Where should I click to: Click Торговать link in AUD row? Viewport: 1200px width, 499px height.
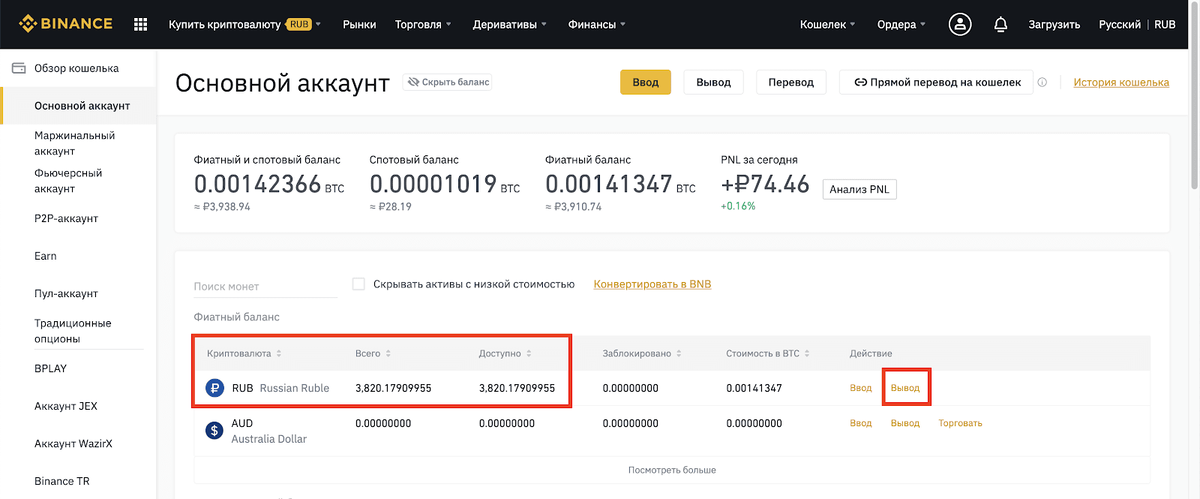tap(960, 423)
